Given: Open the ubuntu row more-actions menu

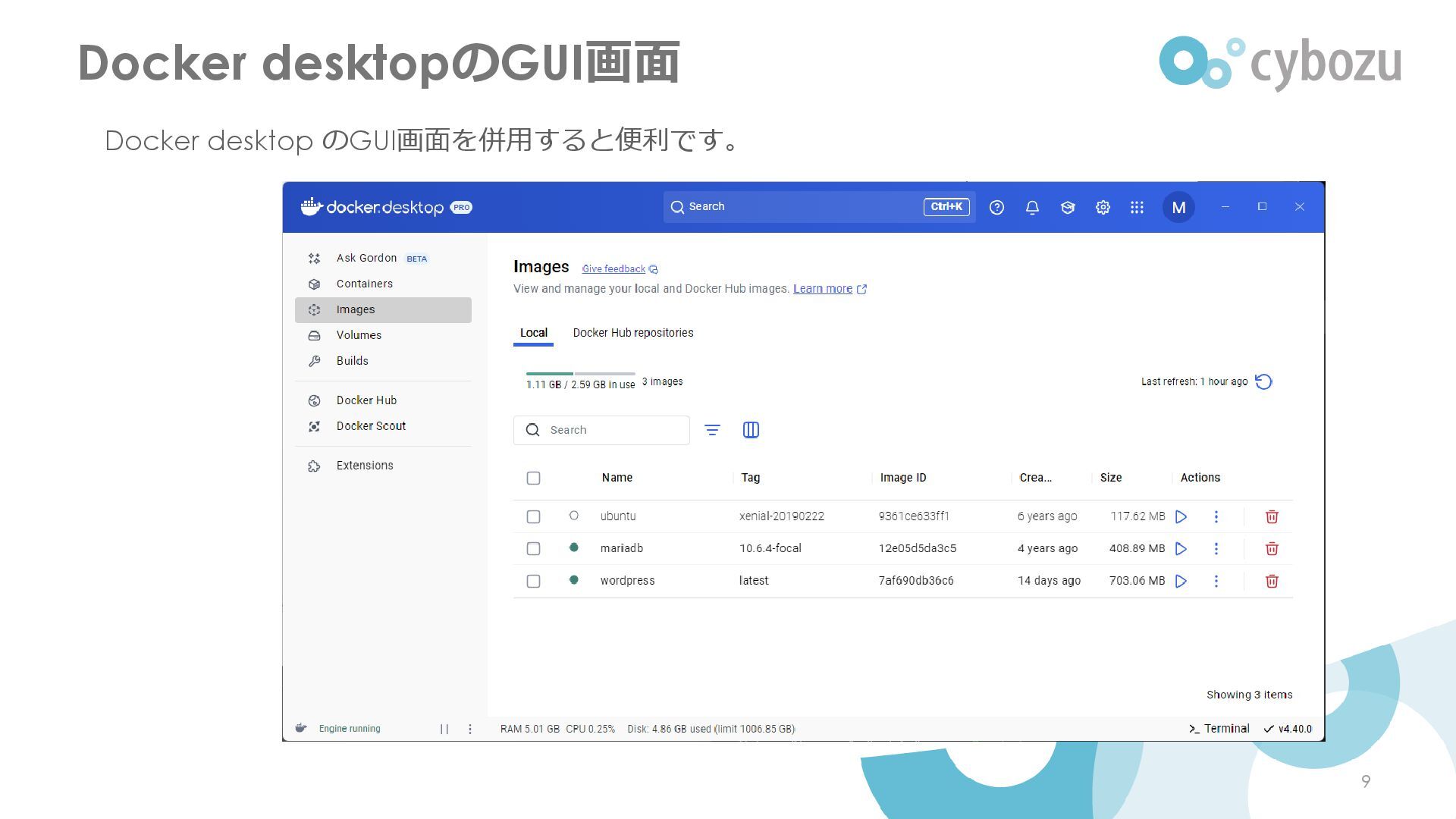Looking at the screenshot, I should tap(1216, 516).
